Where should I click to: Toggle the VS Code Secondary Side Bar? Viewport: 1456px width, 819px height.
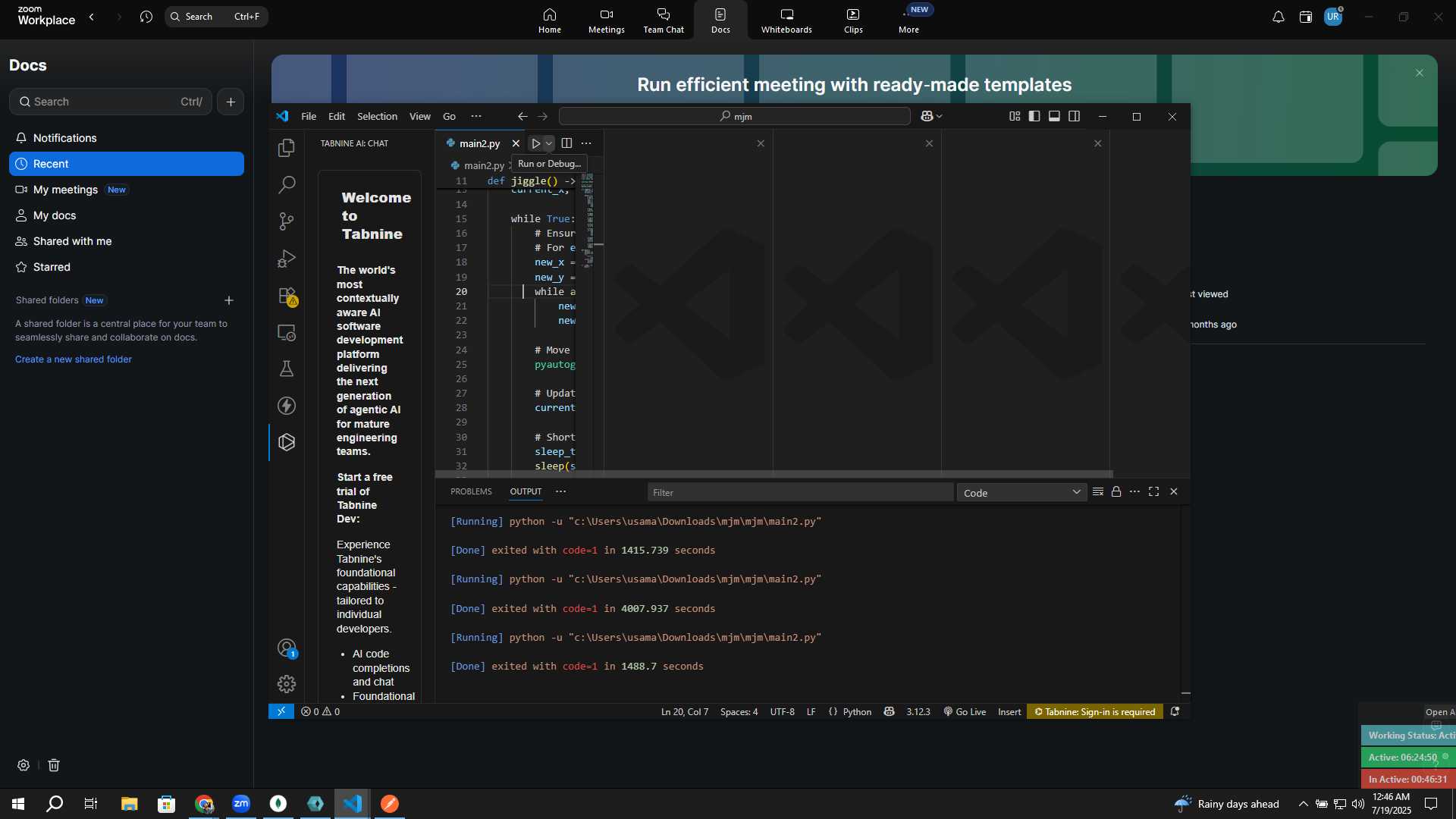[x=1075, y=116]
